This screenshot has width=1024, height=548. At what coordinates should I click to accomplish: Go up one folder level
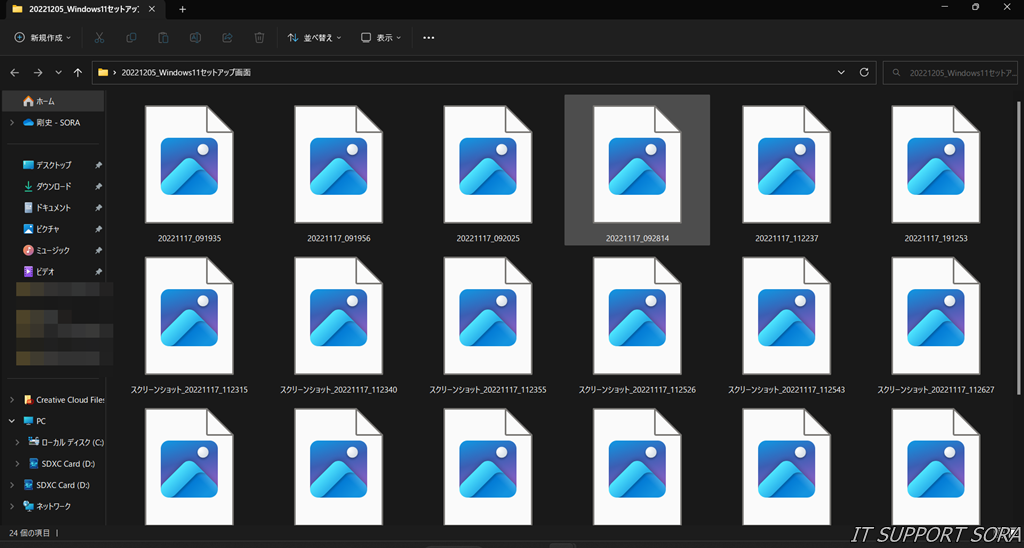tap(78, 73)
